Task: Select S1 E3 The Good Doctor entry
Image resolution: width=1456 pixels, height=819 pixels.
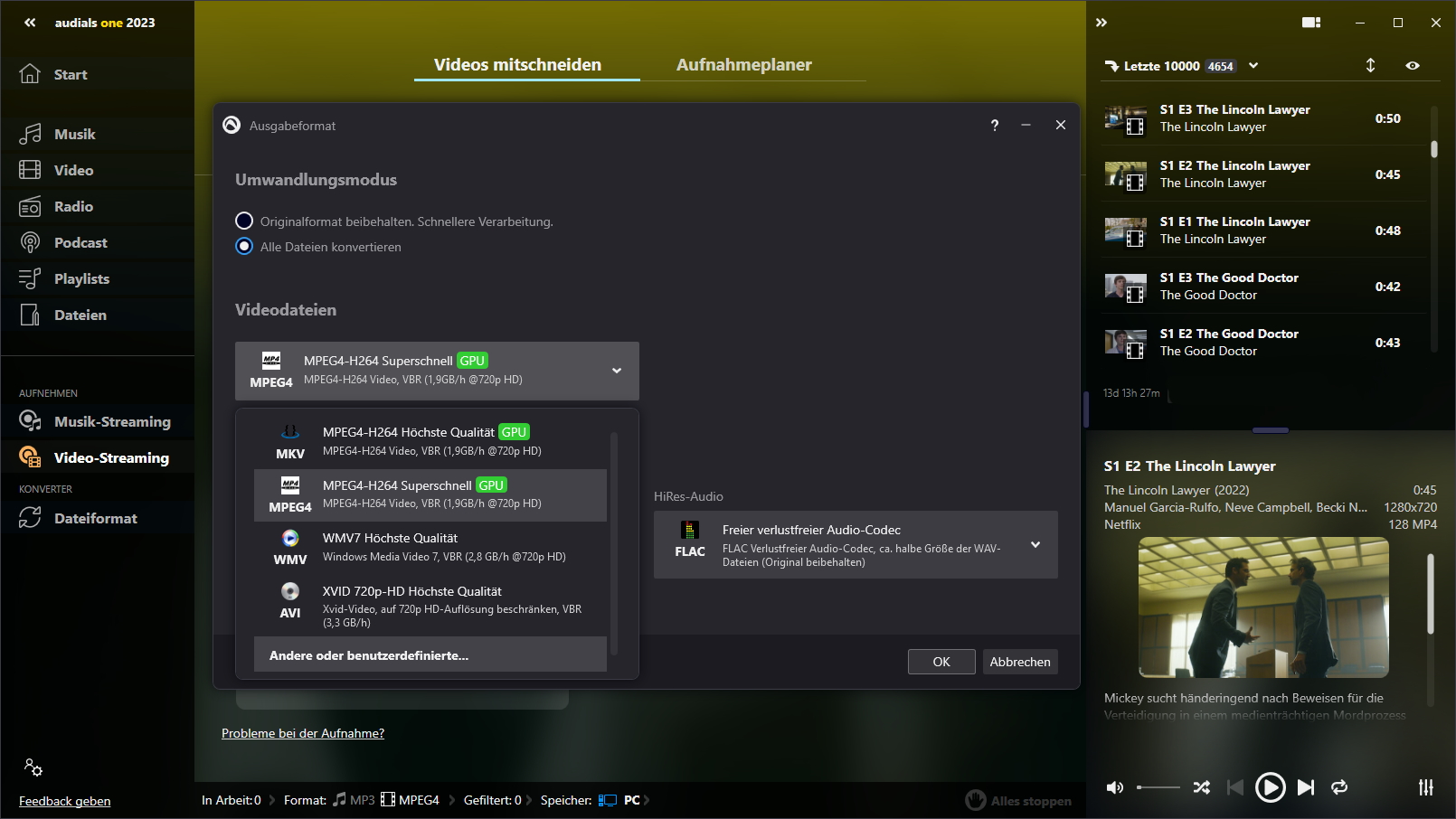Action: 1263,287
